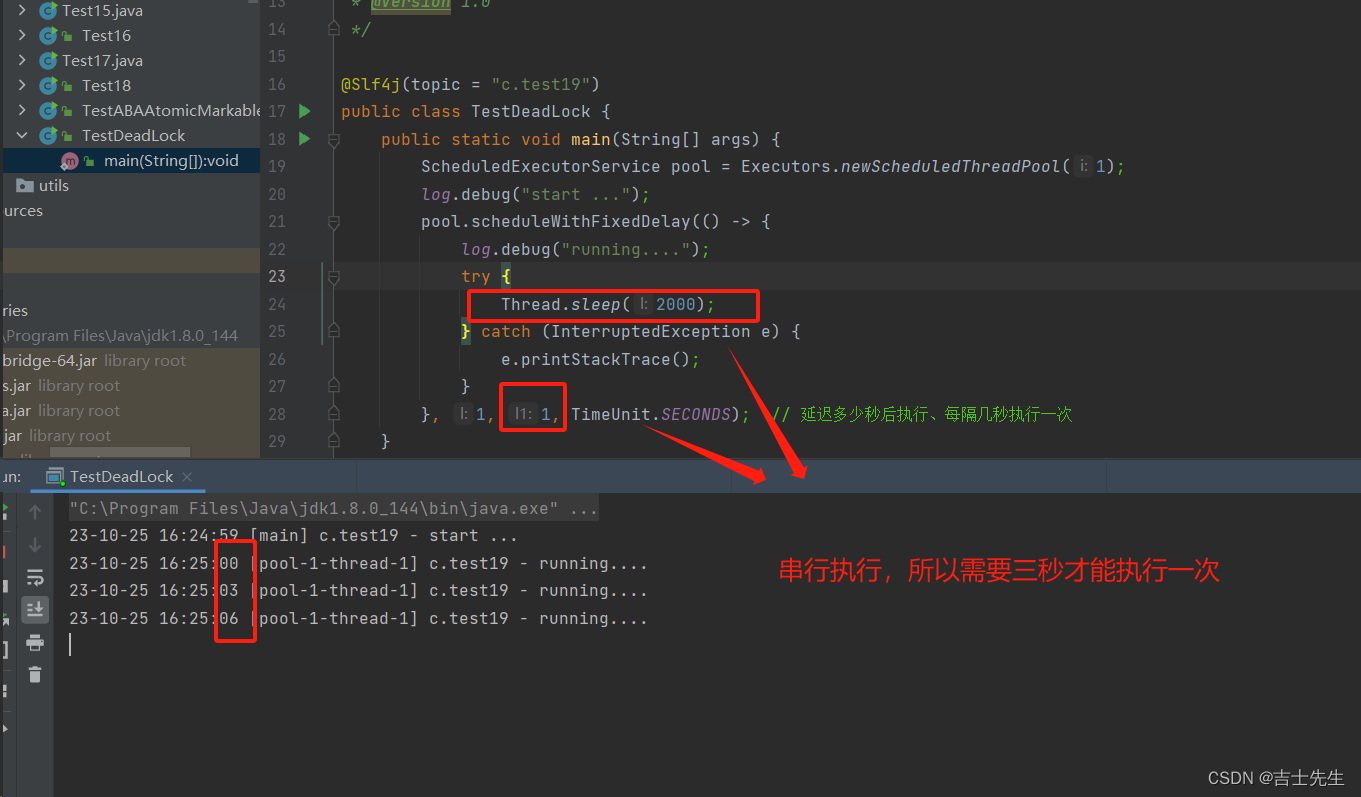
Task: Click the TestABAAtomicMarkable class icon
Action: [48, 111]
